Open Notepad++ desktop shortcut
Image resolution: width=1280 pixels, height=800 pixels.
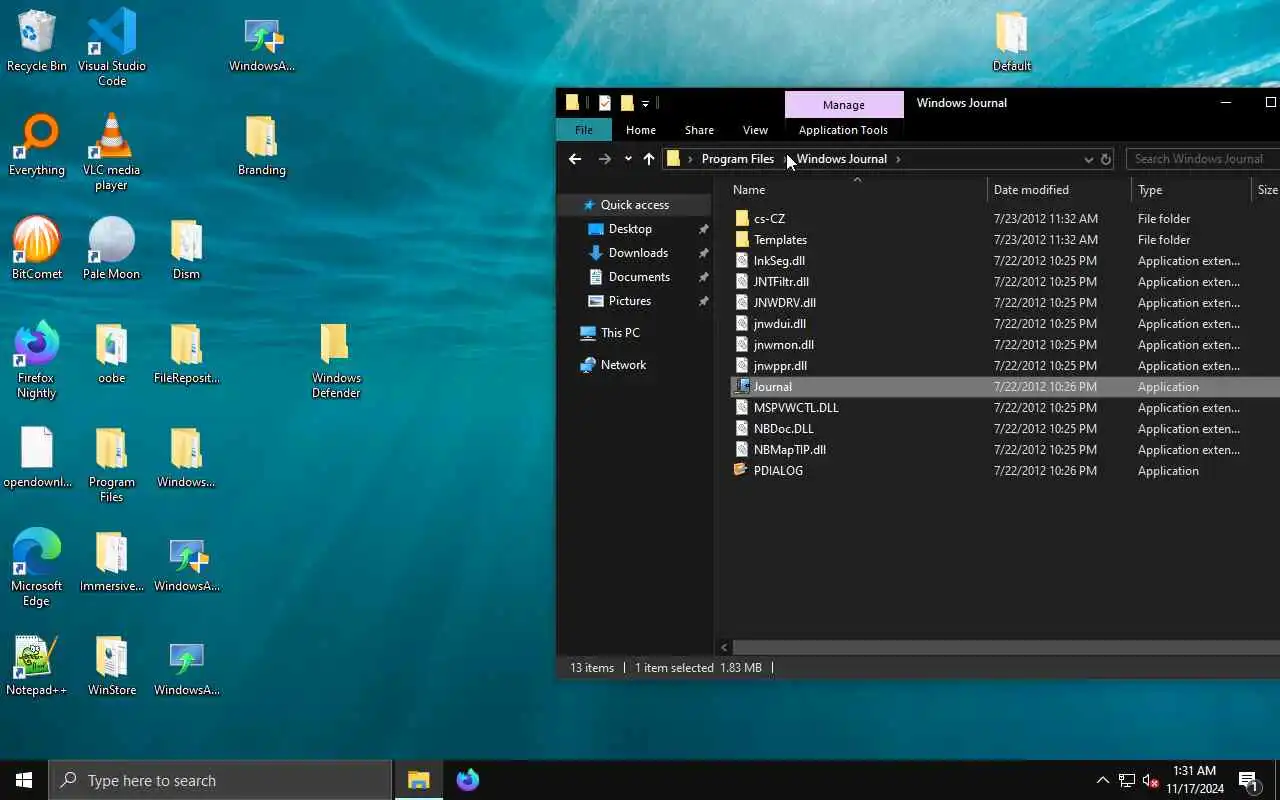coord(37,665)
